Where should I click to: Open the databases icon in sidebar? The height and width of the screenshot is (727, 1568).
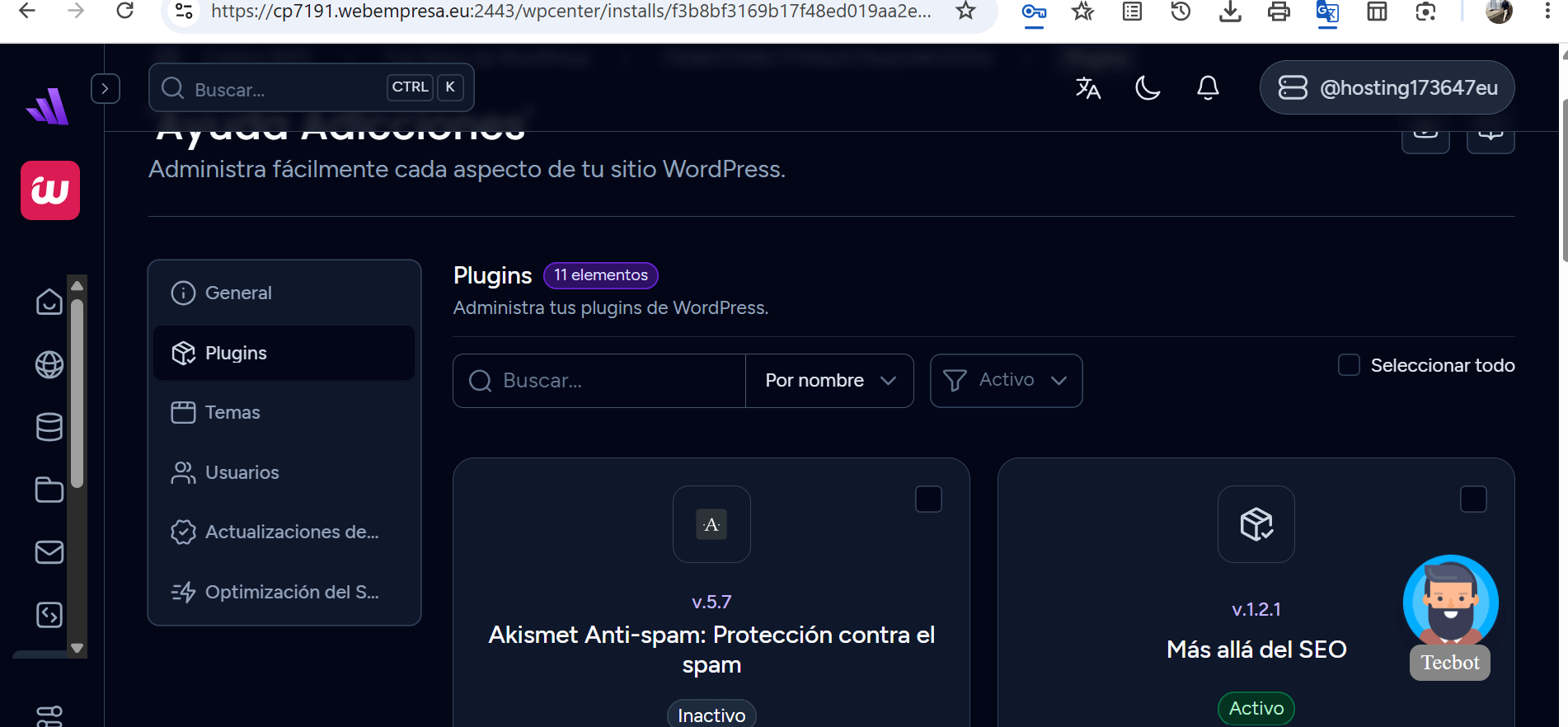coord(49,427)
